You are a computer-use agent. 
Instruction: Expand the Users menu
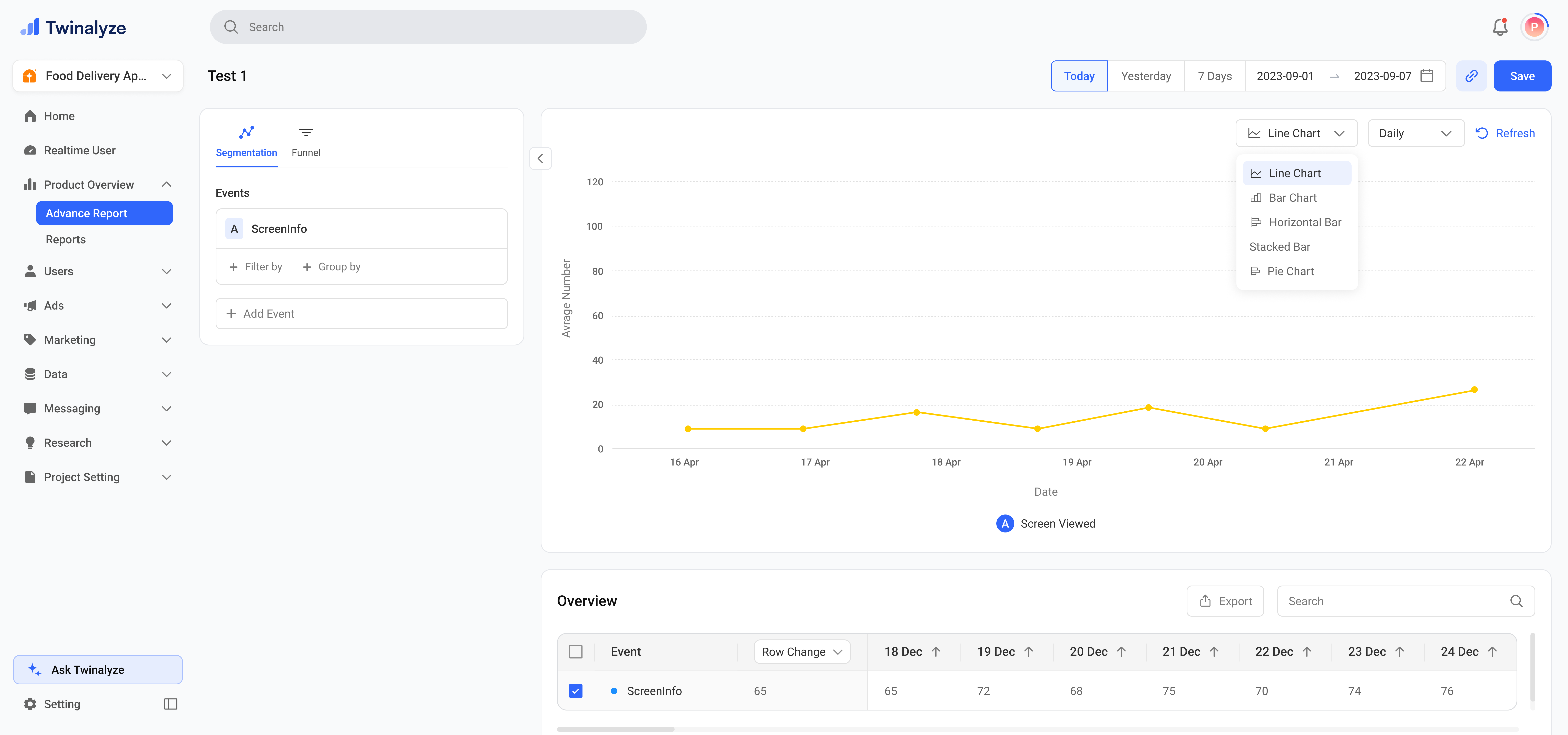(x=166, y=271)
